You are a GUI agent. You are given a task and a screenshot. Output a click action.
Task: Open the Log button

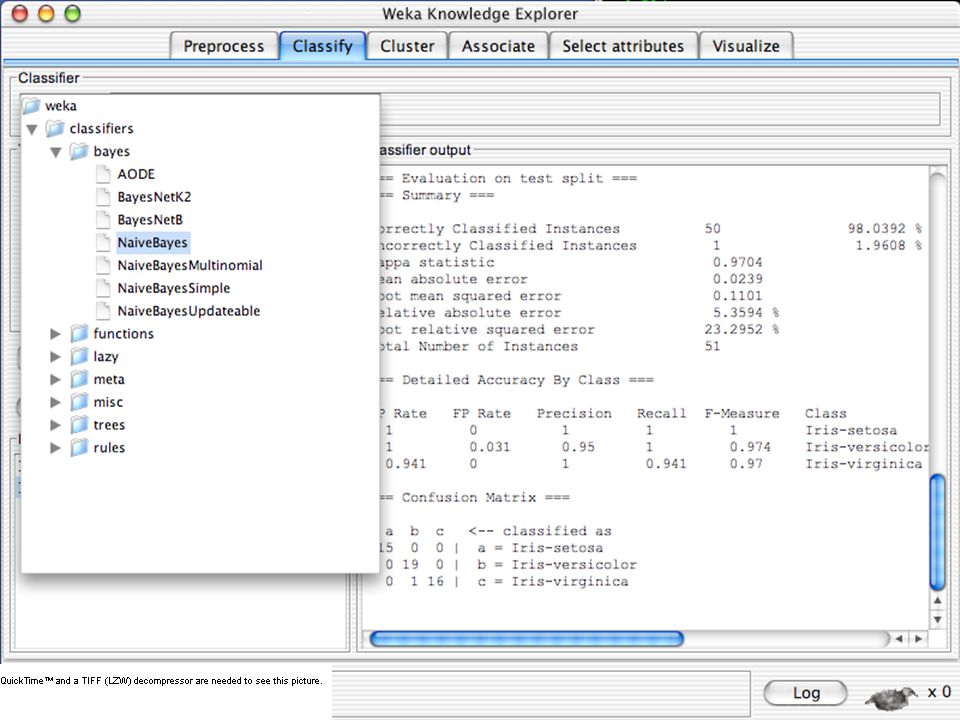click(806, 693)
